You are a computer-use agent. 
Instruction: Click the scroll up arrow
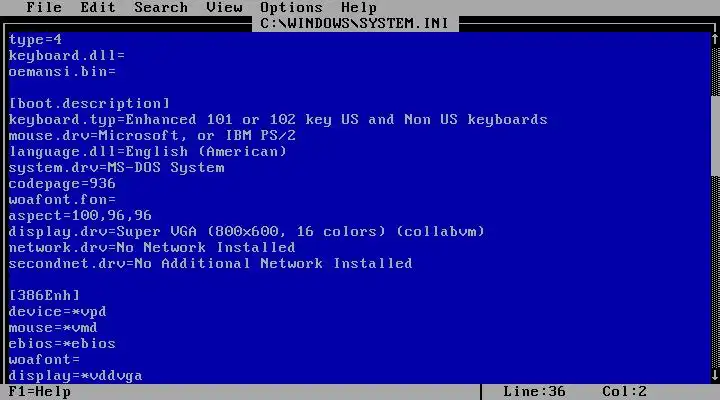click(x=715, y=39)
